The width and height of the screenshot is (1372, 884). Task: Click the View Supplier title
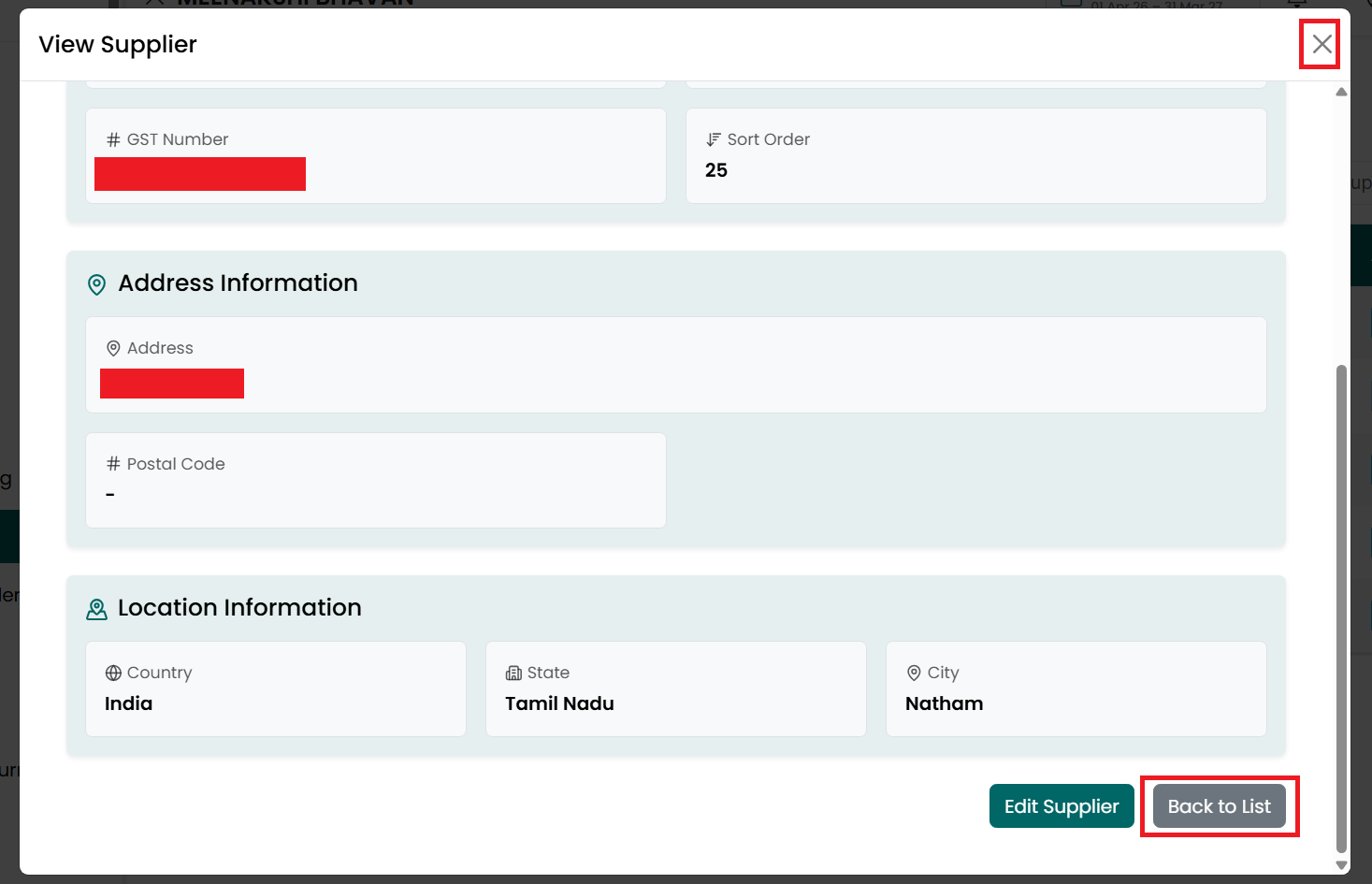tap(118, 44)
